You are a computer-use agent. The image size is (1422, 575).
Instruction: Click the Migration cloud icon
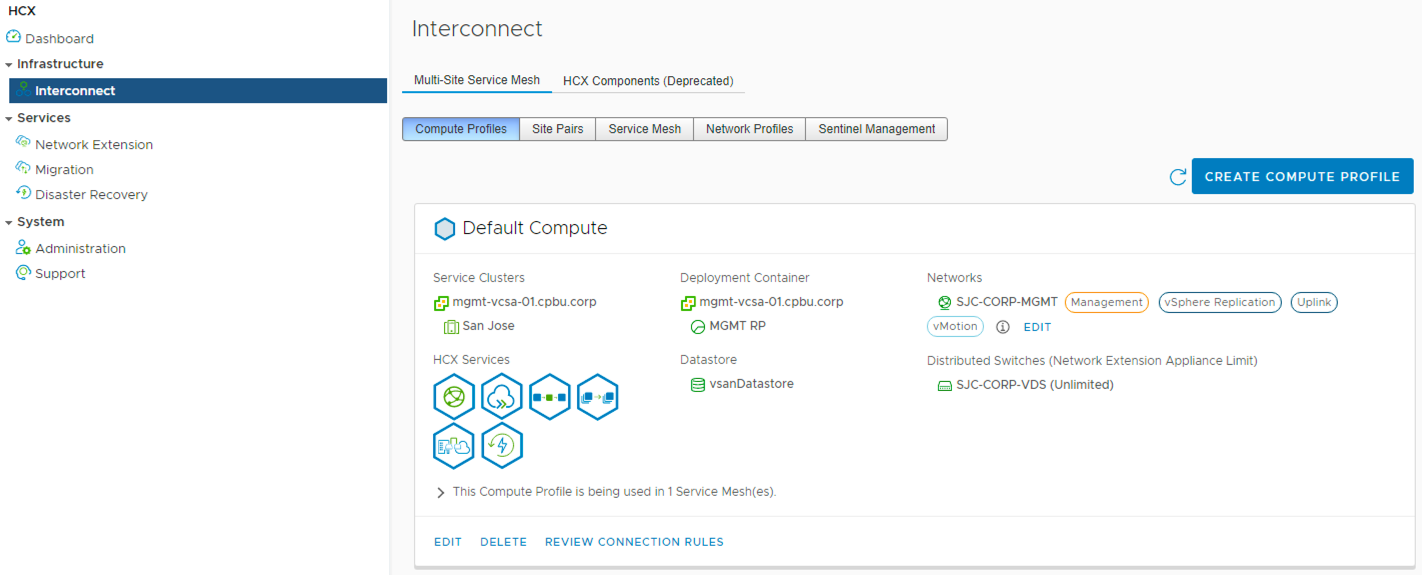(23, 168)
